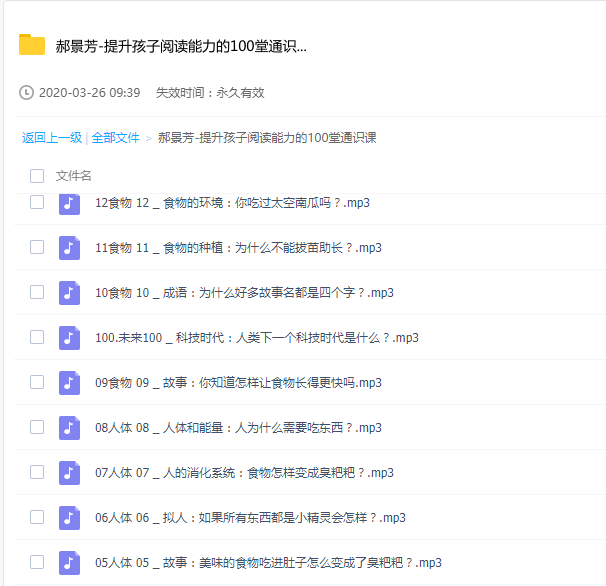Open file 你知道怎样让食物长得更快吗.mp3

(238, 383)
